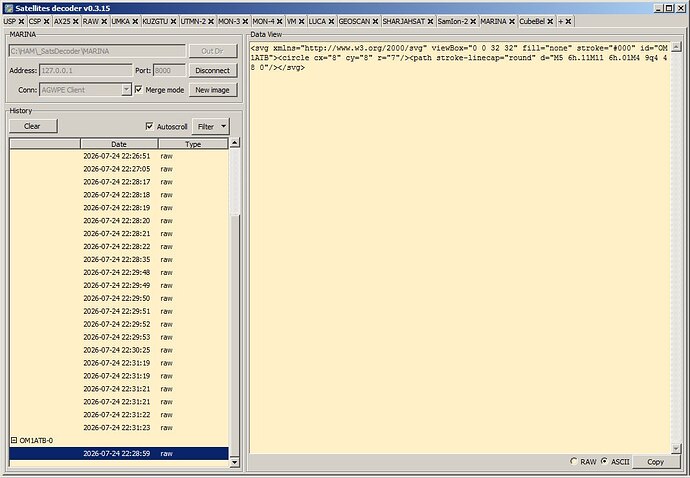Screen dimensions: 690x478
Task: Close the MARINA tab with its X icon
Action: [x=512, y=21]
